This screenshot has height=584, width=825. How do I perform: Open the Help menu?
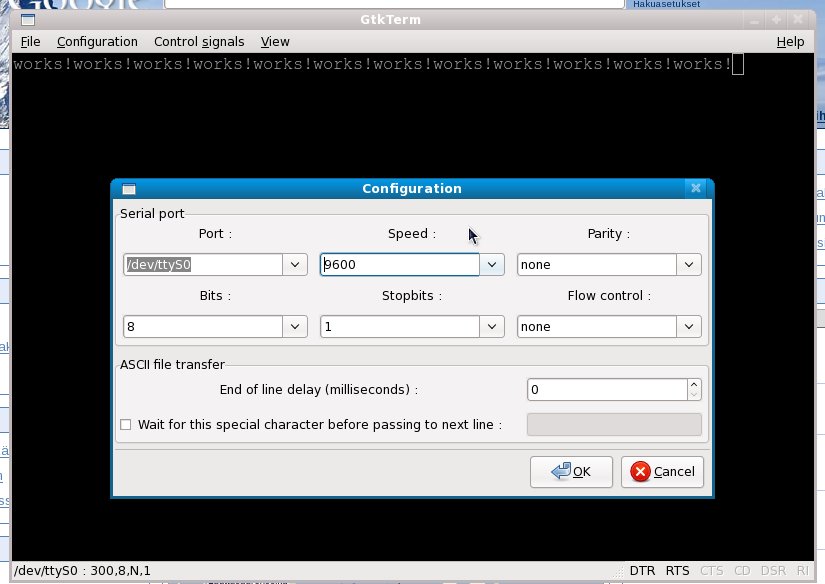(x=790, y=42)
